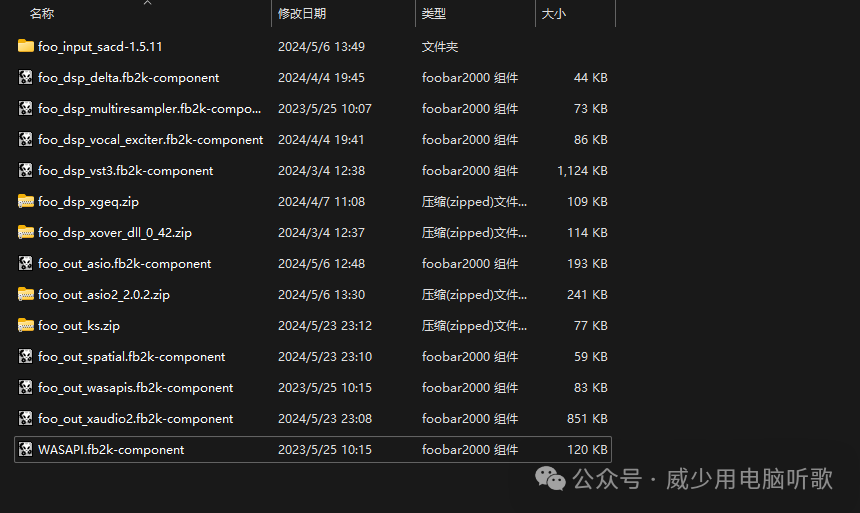This screenshot has width=860, height=513.
Task: Click the foo_dsp_xgeq.zip archive icon
Action: [x=26, y=201]
